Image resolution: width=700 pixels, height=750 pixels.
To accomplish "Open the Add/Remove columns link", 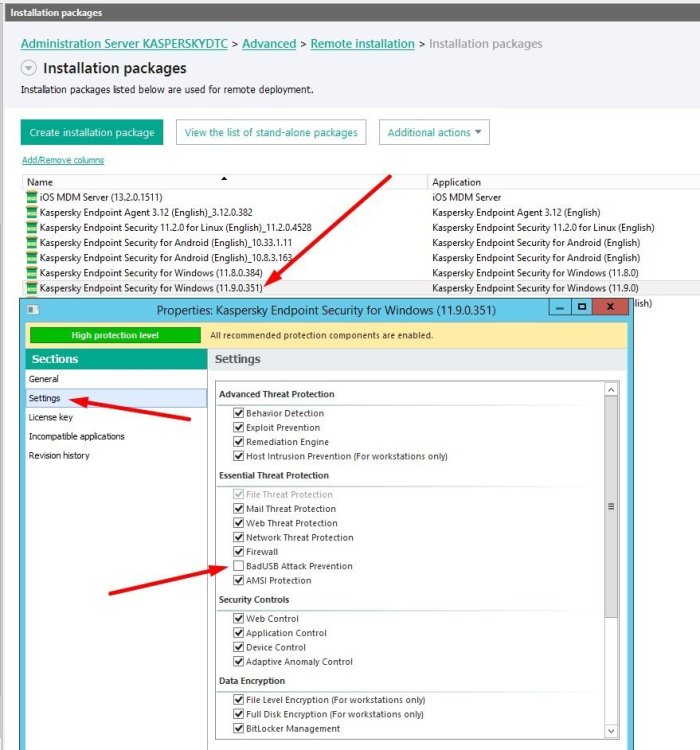I will (x=63, y=160).
